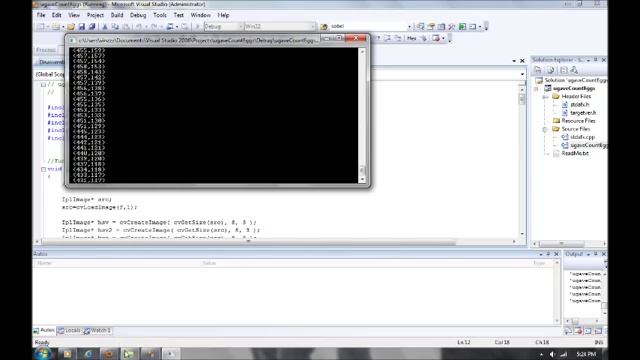
Task: Select the Solution node in Solution Explorer
Action: 571,80
